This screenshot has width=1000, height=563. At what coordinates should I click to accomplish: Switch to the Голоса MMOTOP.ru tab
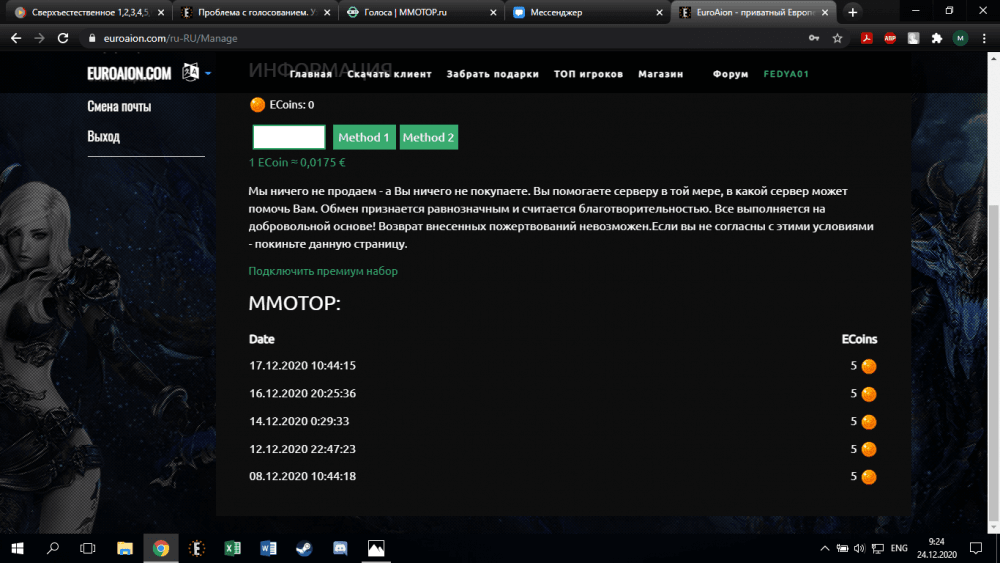415,13
